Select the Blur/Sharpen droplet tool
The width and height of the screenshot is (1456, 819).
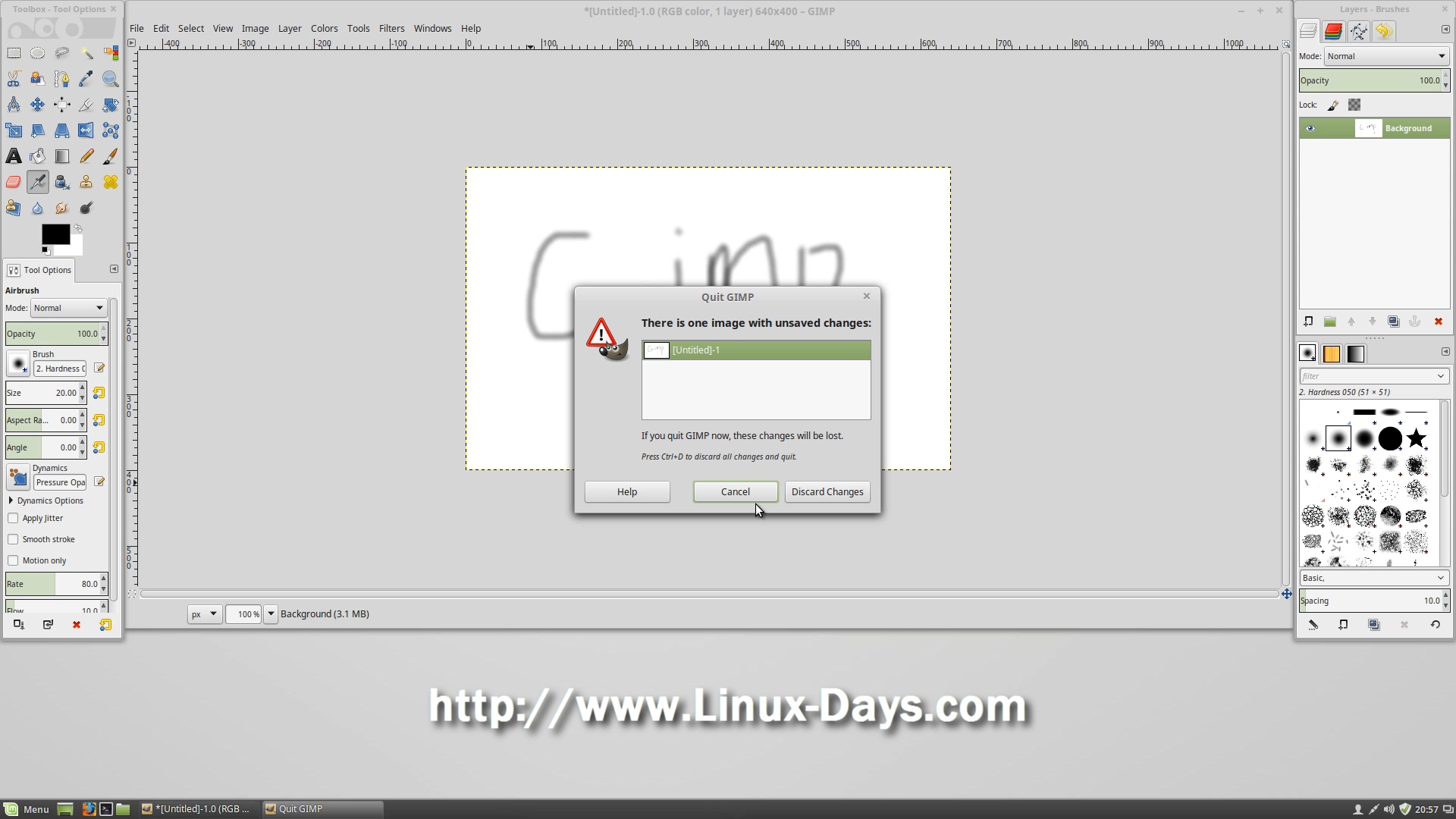click(37, 208)
